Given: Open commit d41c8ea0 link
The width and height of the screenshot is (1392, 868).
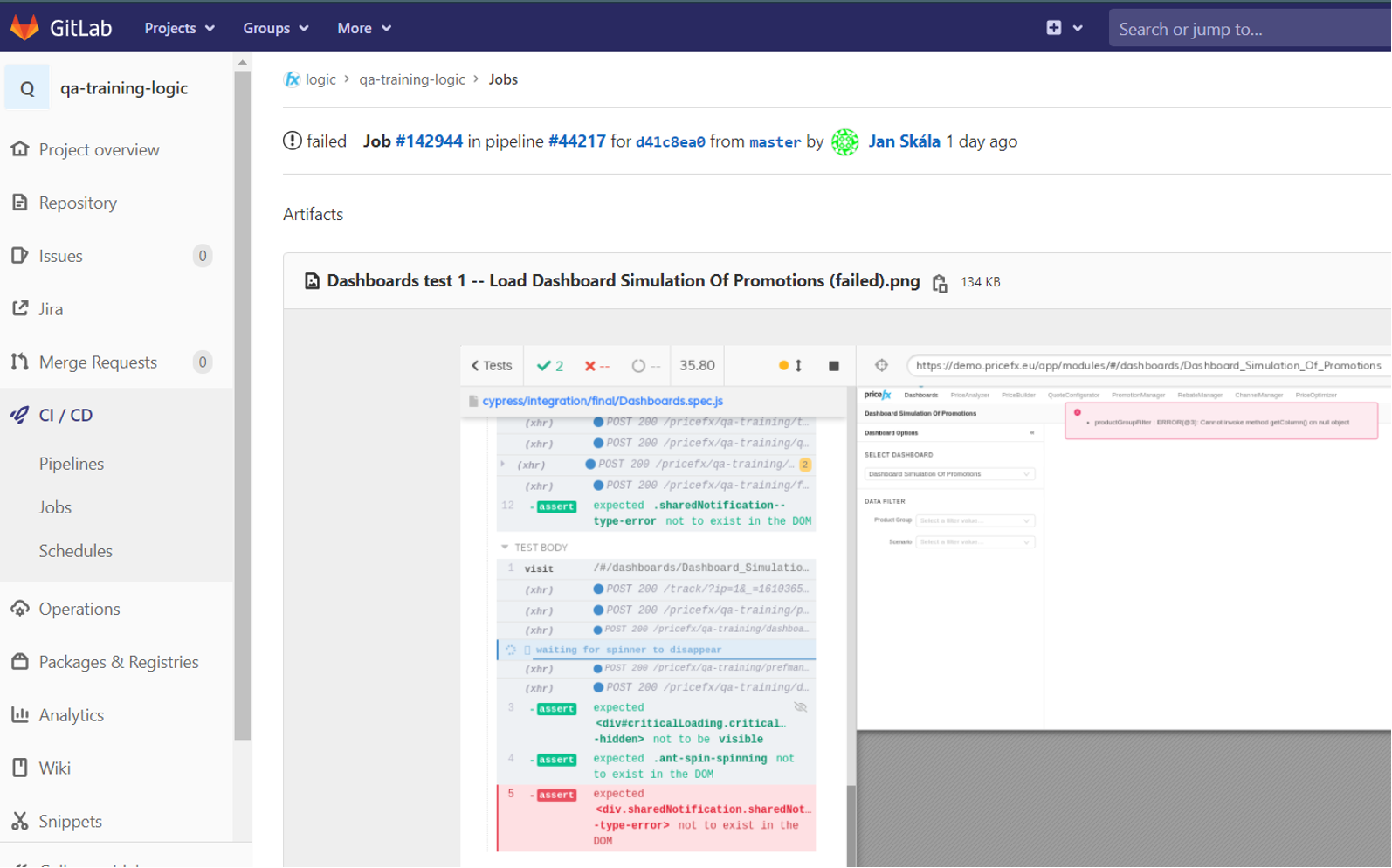Looking at the screenshot, I should click(670, 142).
